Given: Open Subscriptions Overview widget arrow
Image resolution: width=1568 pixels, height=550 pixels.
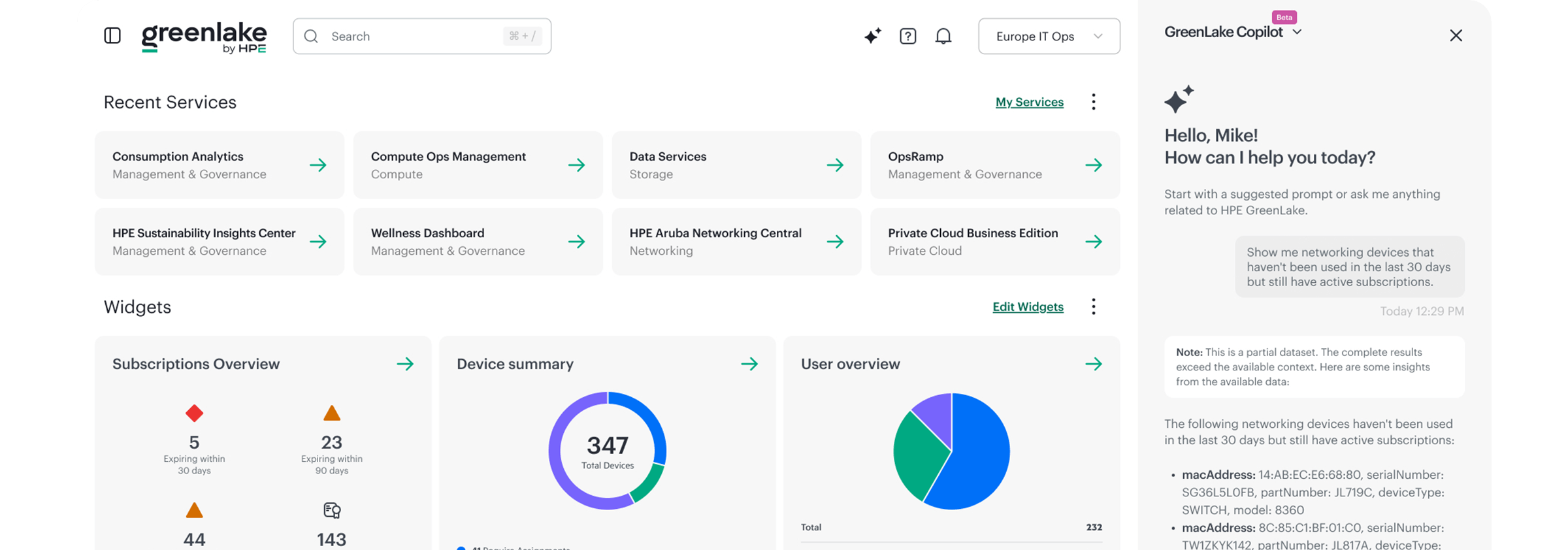Looking at the screenshot, I should tap(405, 364).
